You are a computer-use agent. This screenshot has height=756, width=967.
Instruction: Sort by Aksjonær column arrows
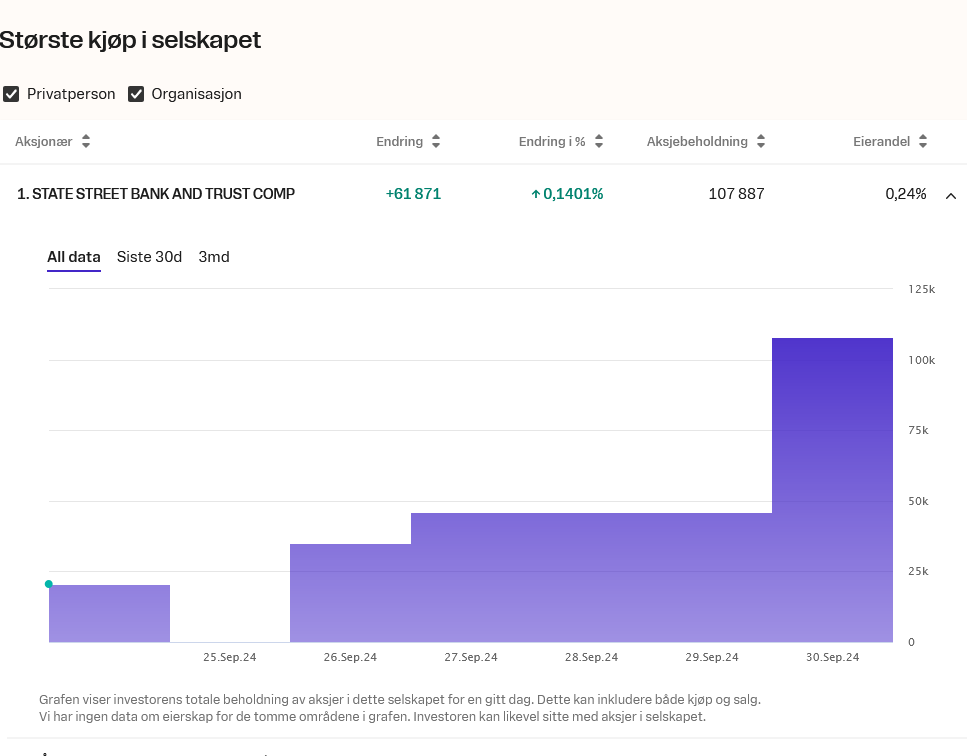coord(86,141)
